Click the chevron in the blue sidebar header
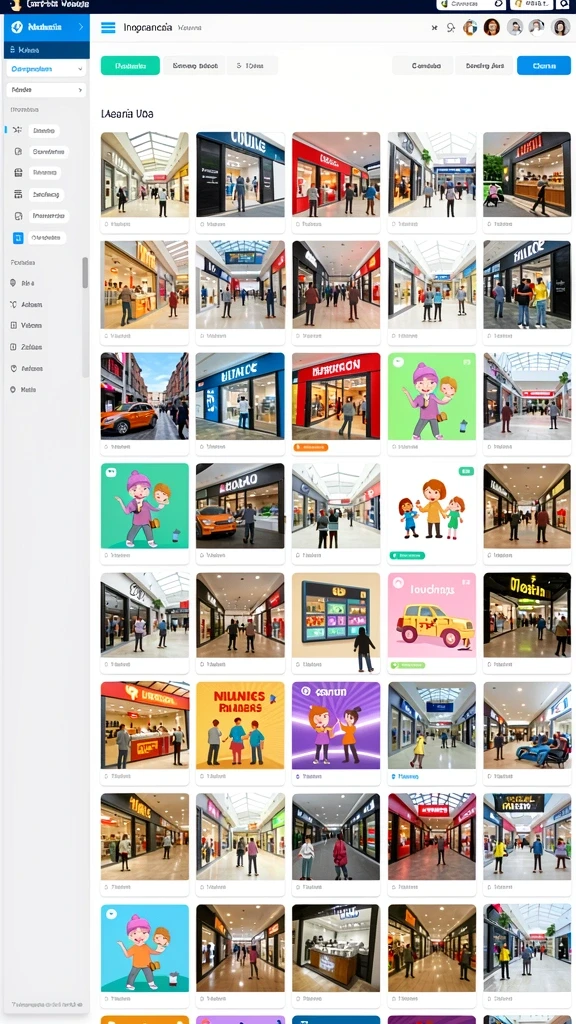This screenshot has width=576, height=1024. pos(80,27)
